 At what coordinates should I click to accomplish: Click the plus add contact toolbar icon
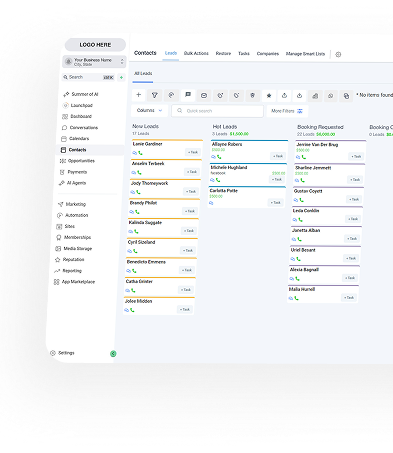pos(139,95)
